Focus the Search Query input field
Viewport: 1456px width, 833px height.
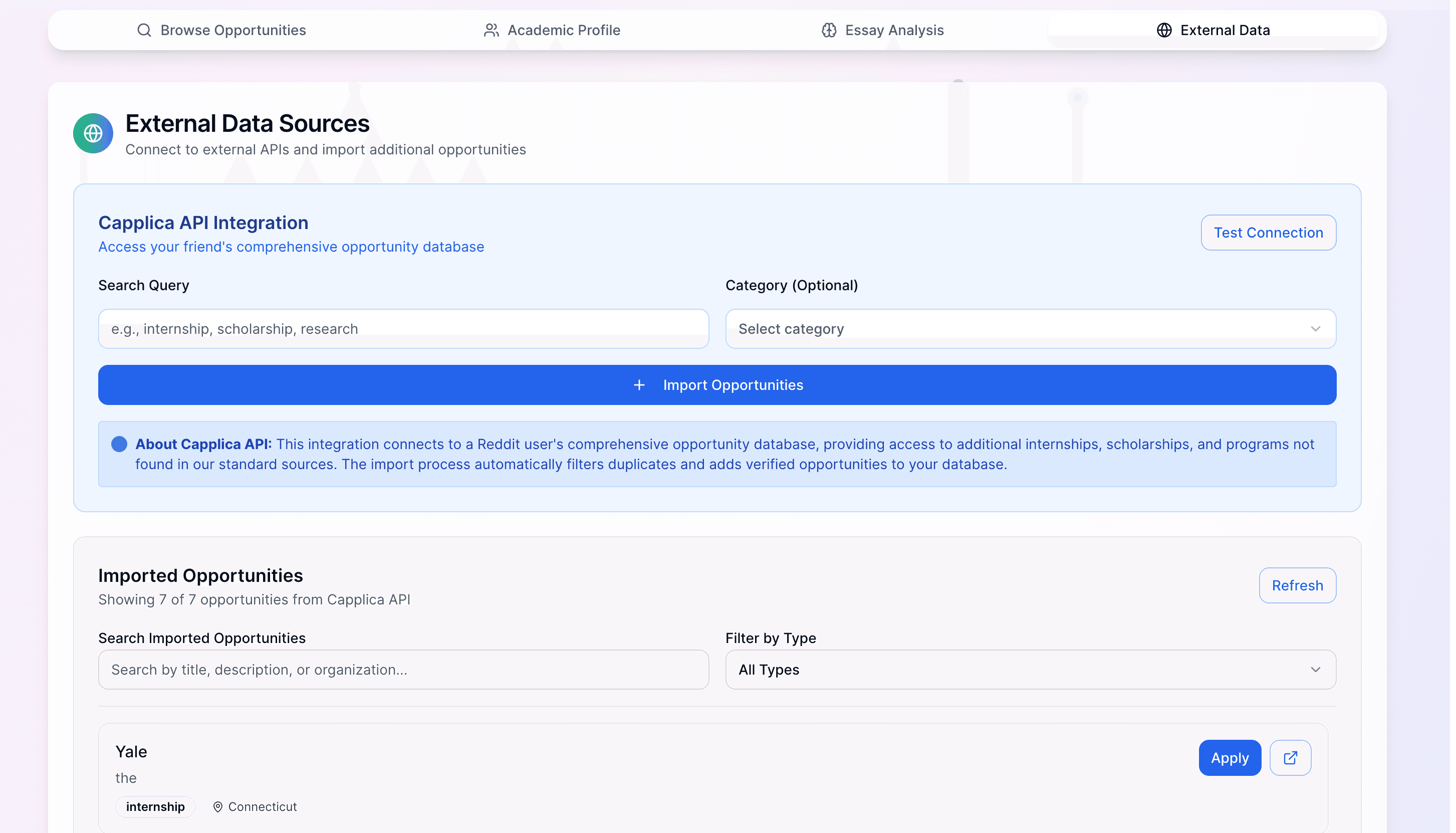(404, 329)
